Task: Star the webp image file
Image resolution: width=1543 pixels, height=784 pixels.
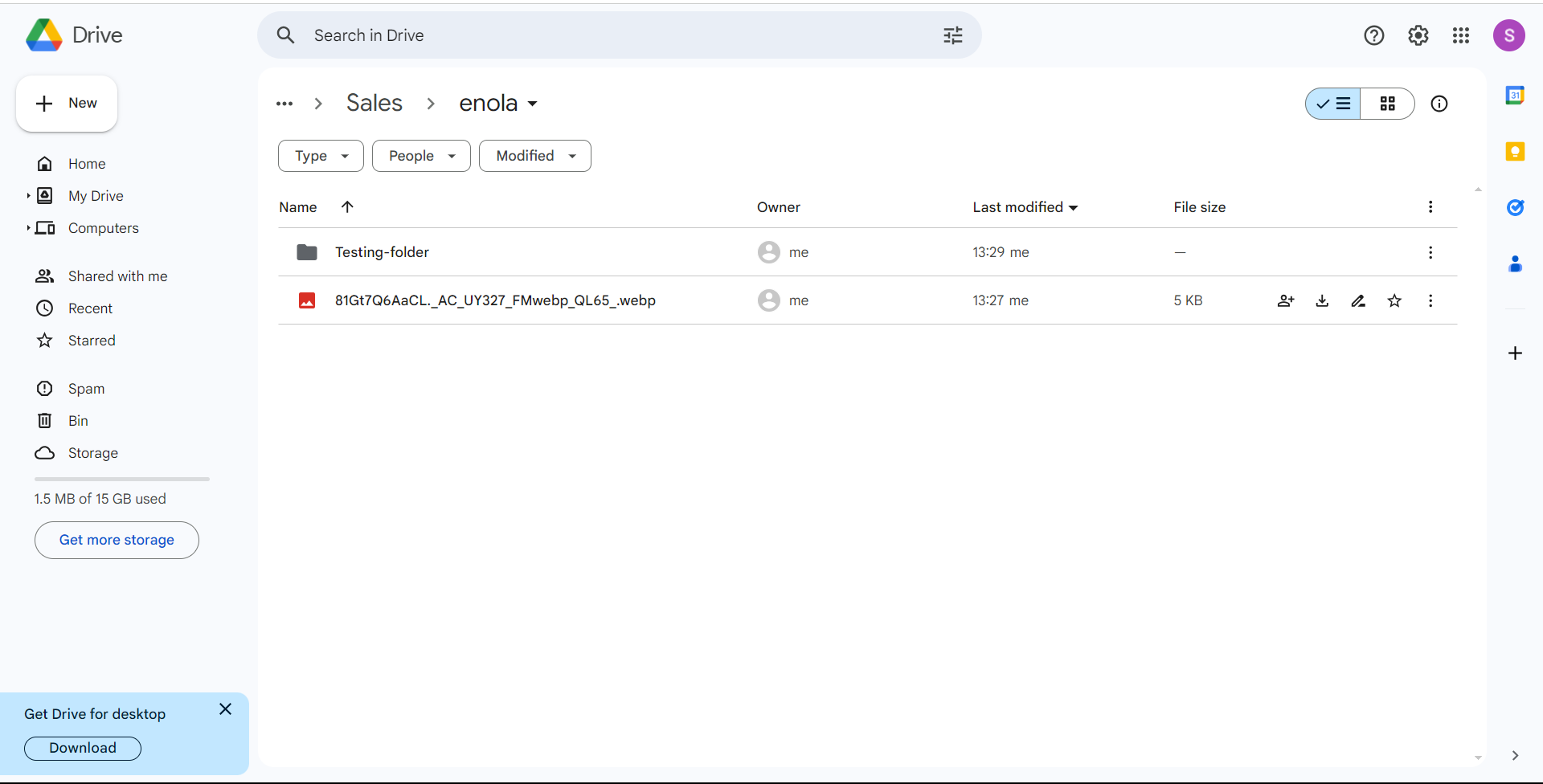Action: 1394,300
